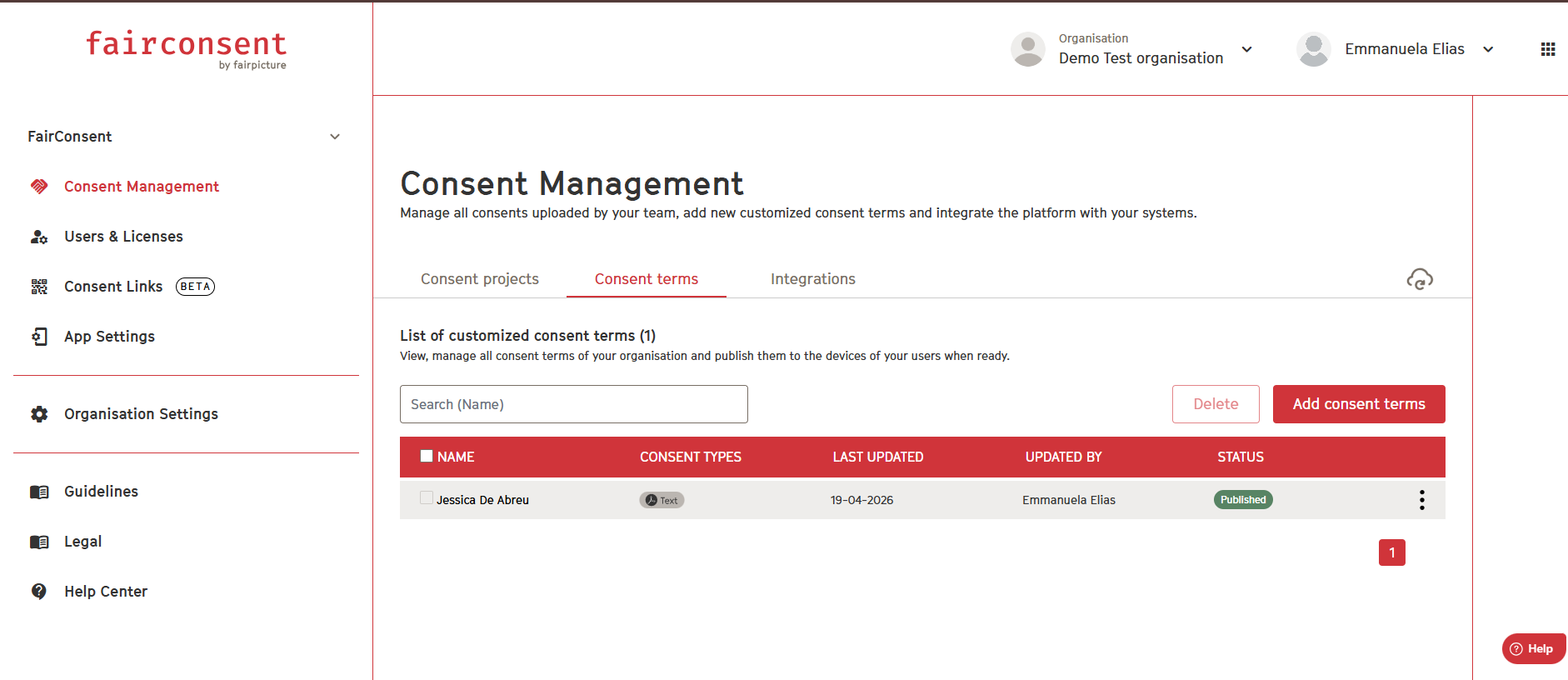Viewport: 1568px width, 680px height.
Task: Go to page 1 in pagination
Action: 1391,552
